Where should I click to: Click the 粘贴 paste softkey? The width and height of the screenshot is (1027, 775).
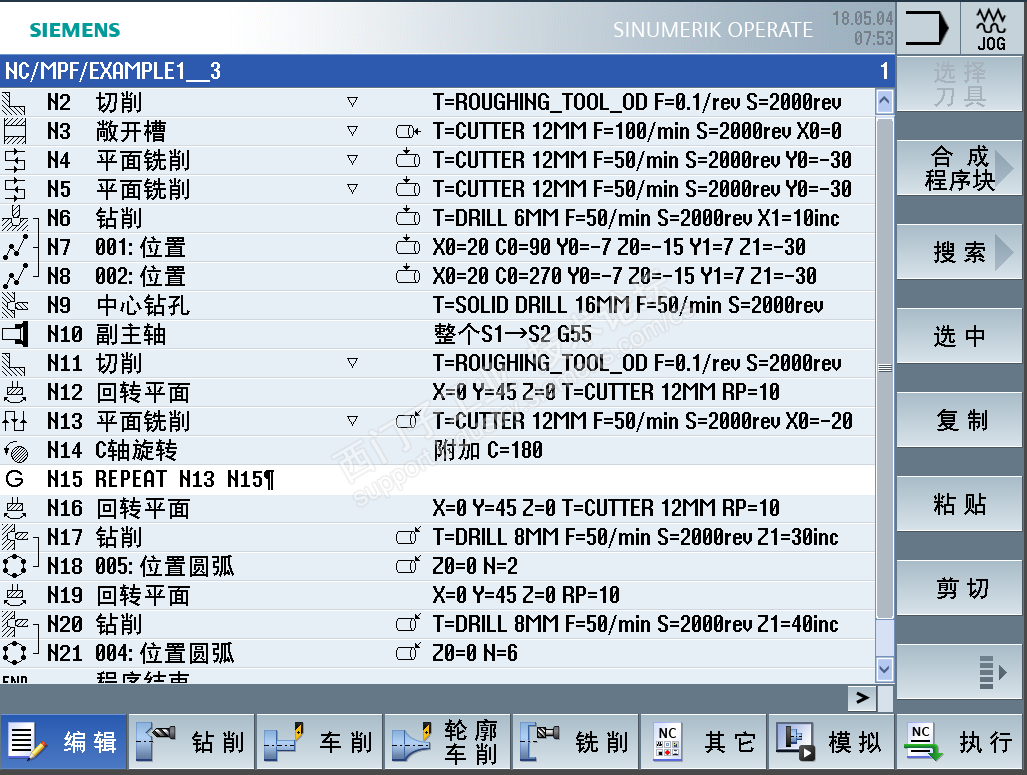[x=959, y=503]
